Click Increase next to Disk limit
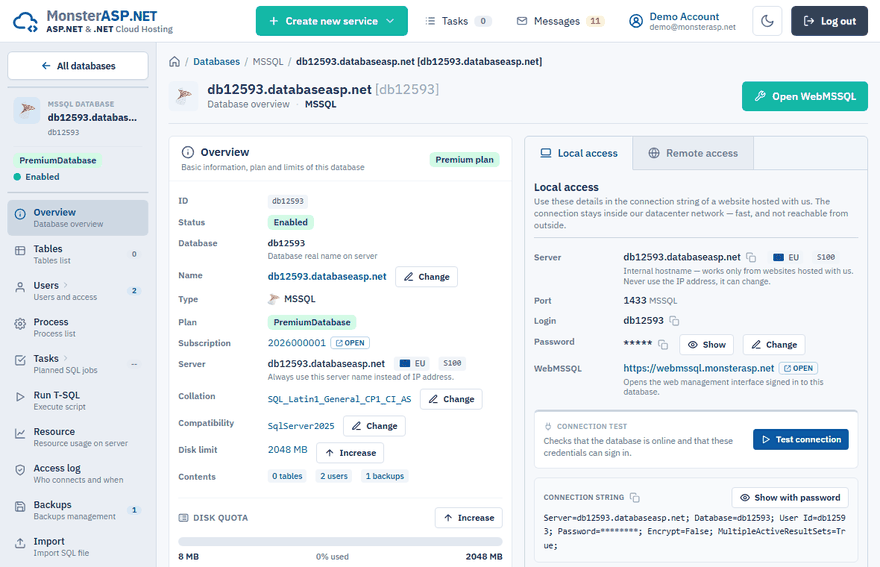The image size is (880, 567). pos(350,453)
